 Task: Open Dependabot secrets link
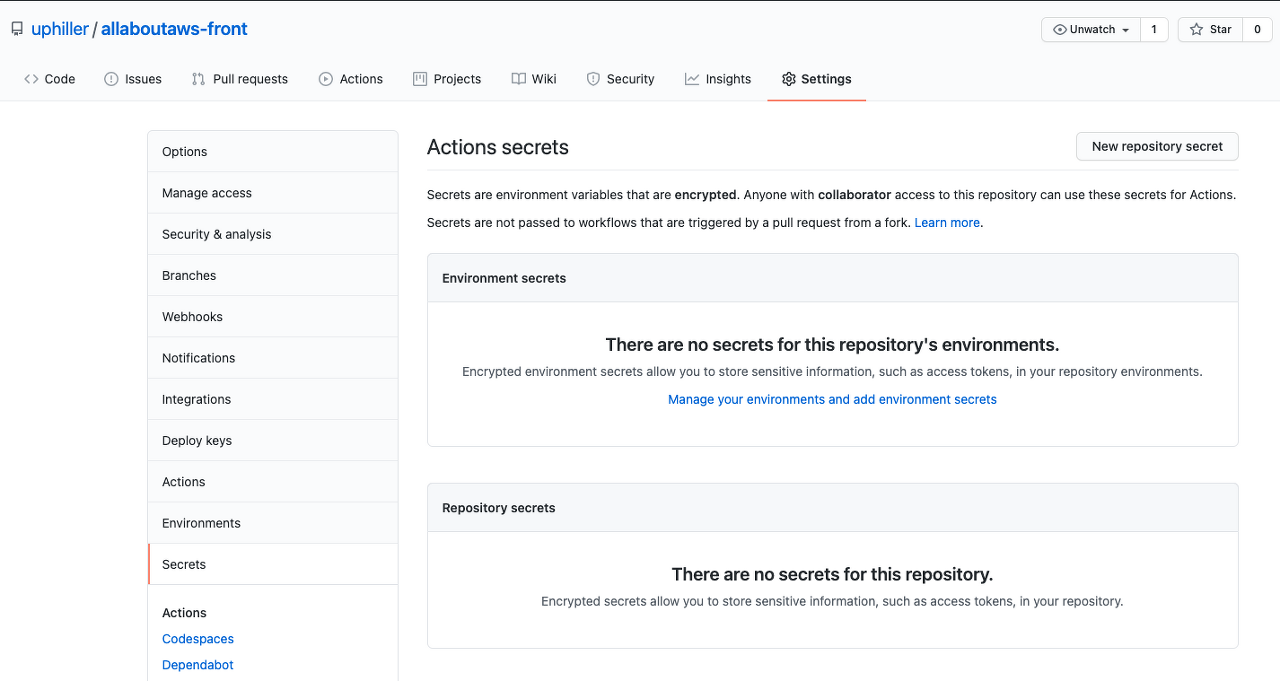pyautogui.click(x=198, y=665)
